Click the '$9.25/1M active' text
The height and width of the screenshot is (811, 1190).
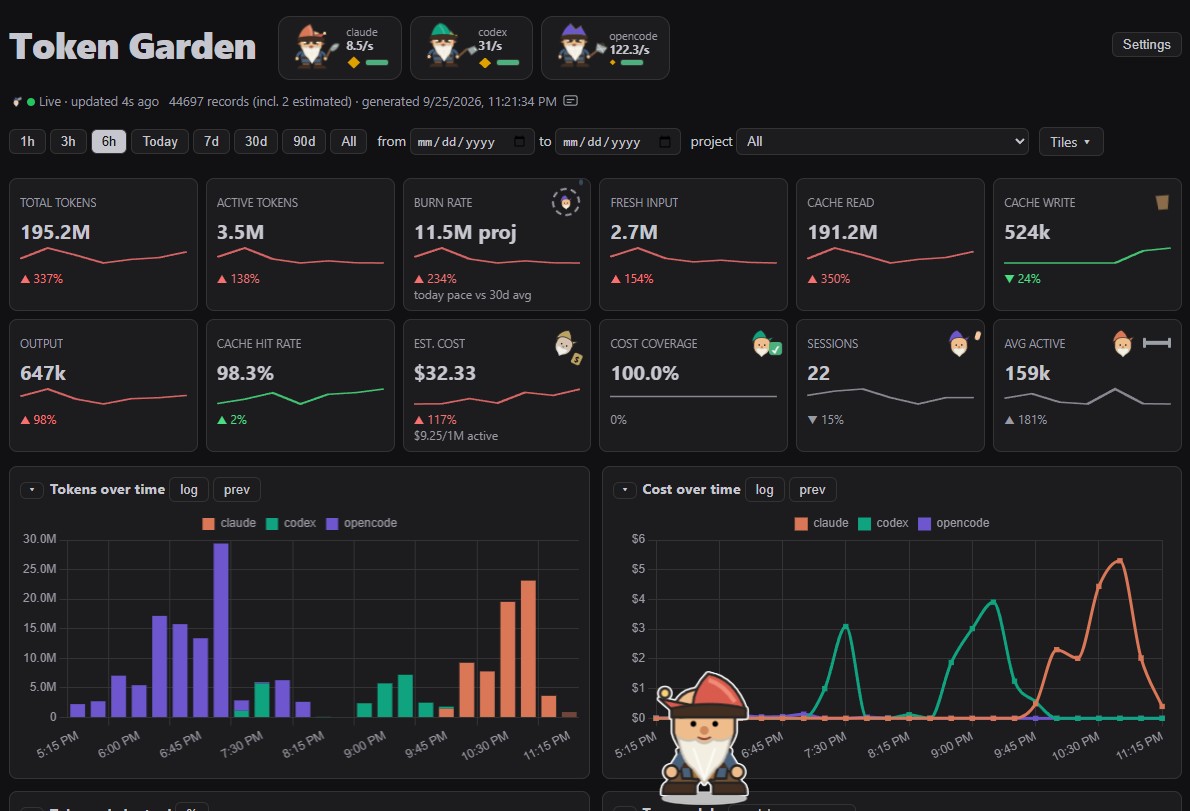click(x=456, y=436)
